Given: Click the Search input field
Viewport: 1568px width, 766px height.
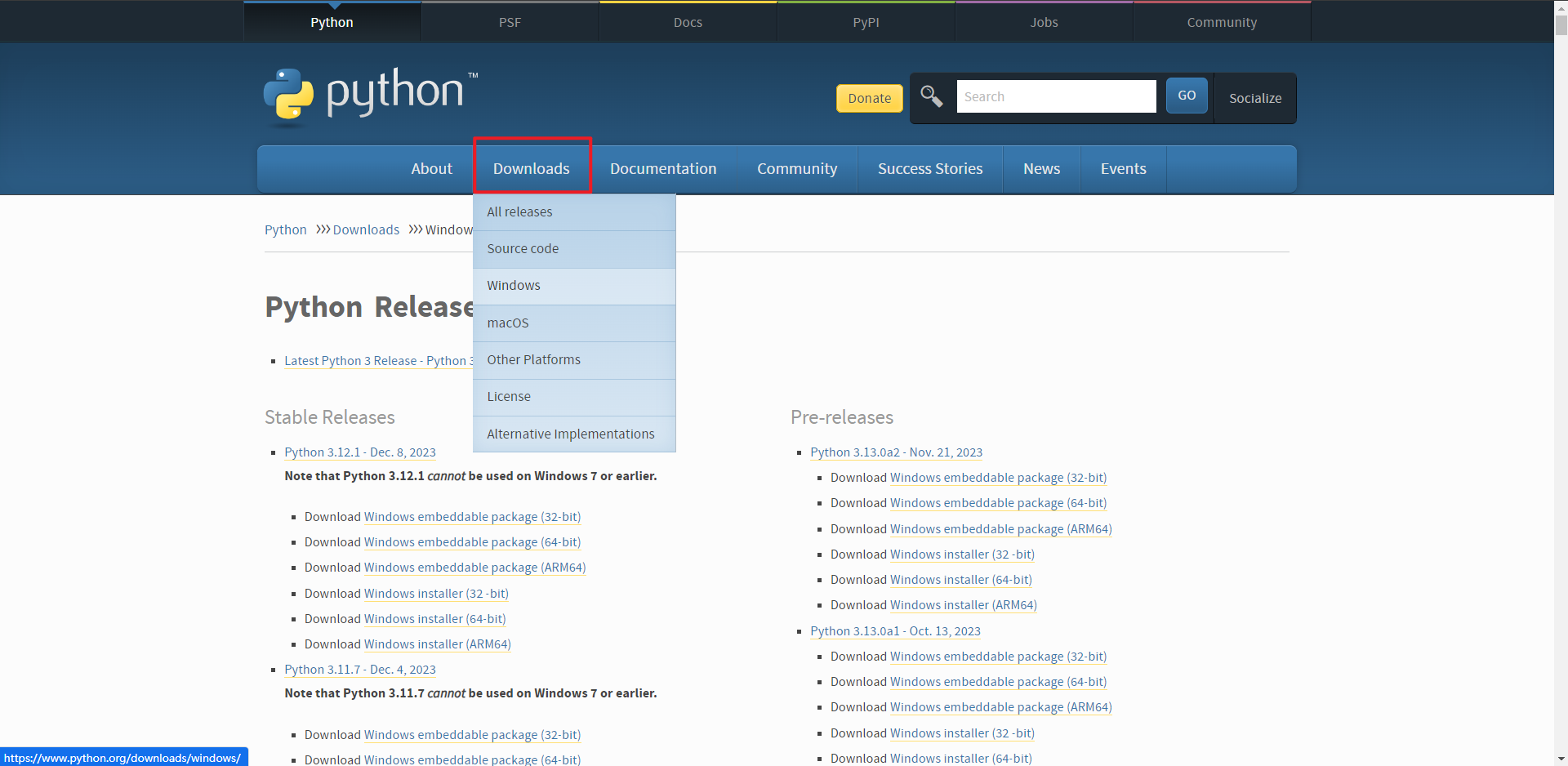Looking at the screenshot, I should [1056, 96].
